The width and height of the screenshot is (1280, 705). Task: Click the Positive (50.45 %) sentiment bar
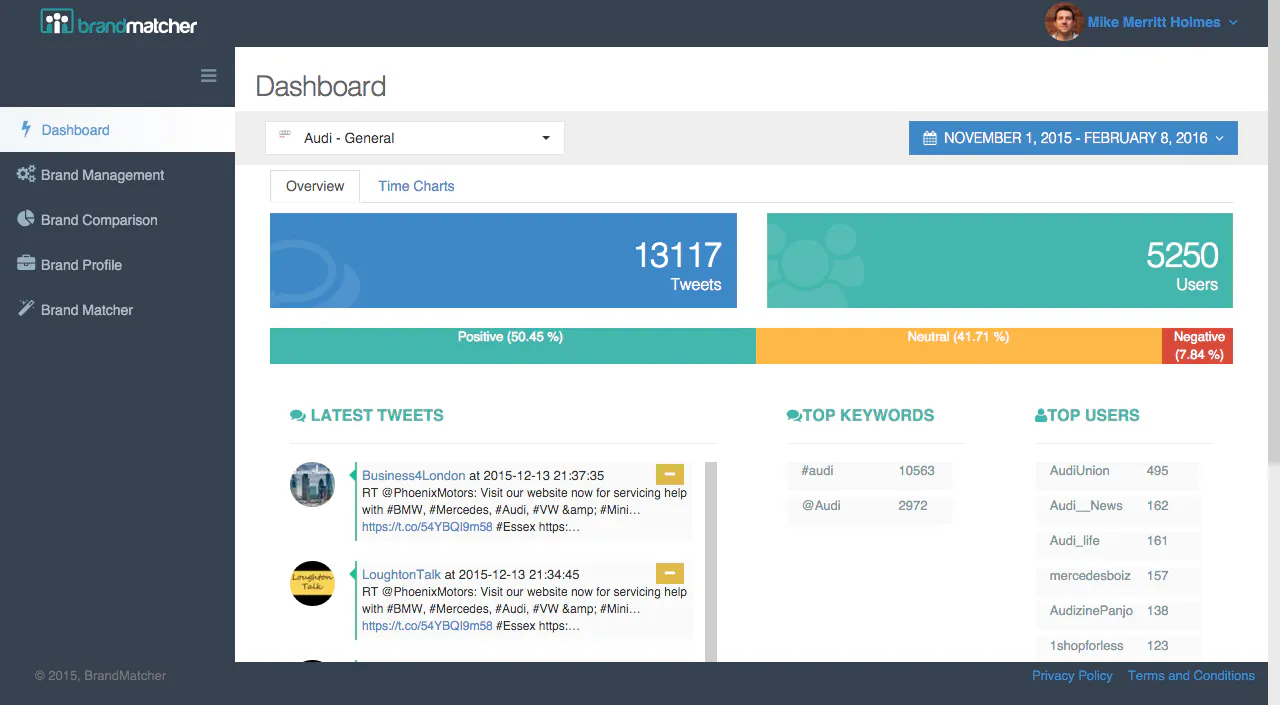pyautogui.click(x=513, y=346)
